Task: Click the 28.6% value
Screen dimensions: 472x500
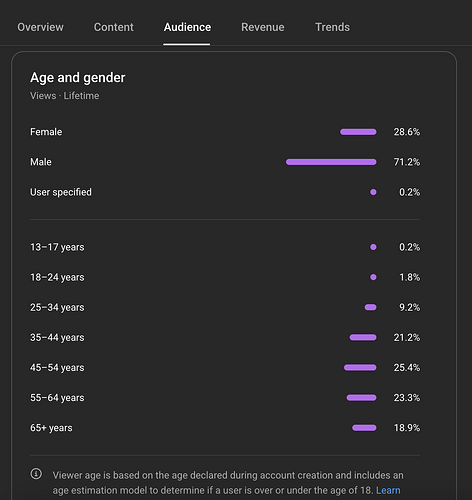Action: 407,132
